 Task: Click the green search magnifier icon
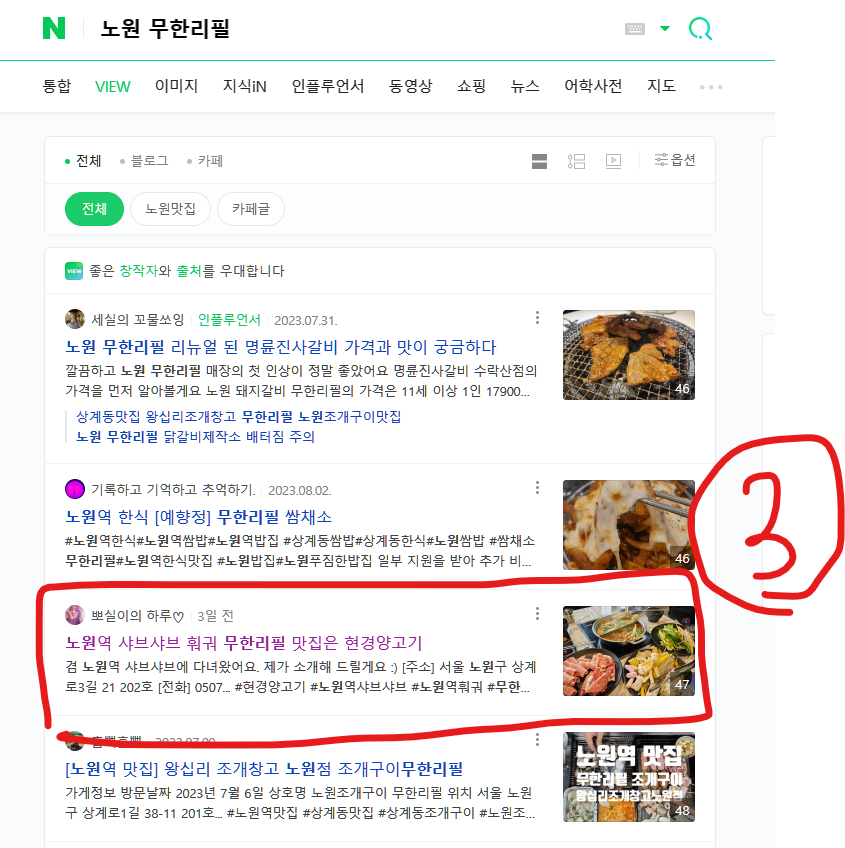(x=700, y=29)
